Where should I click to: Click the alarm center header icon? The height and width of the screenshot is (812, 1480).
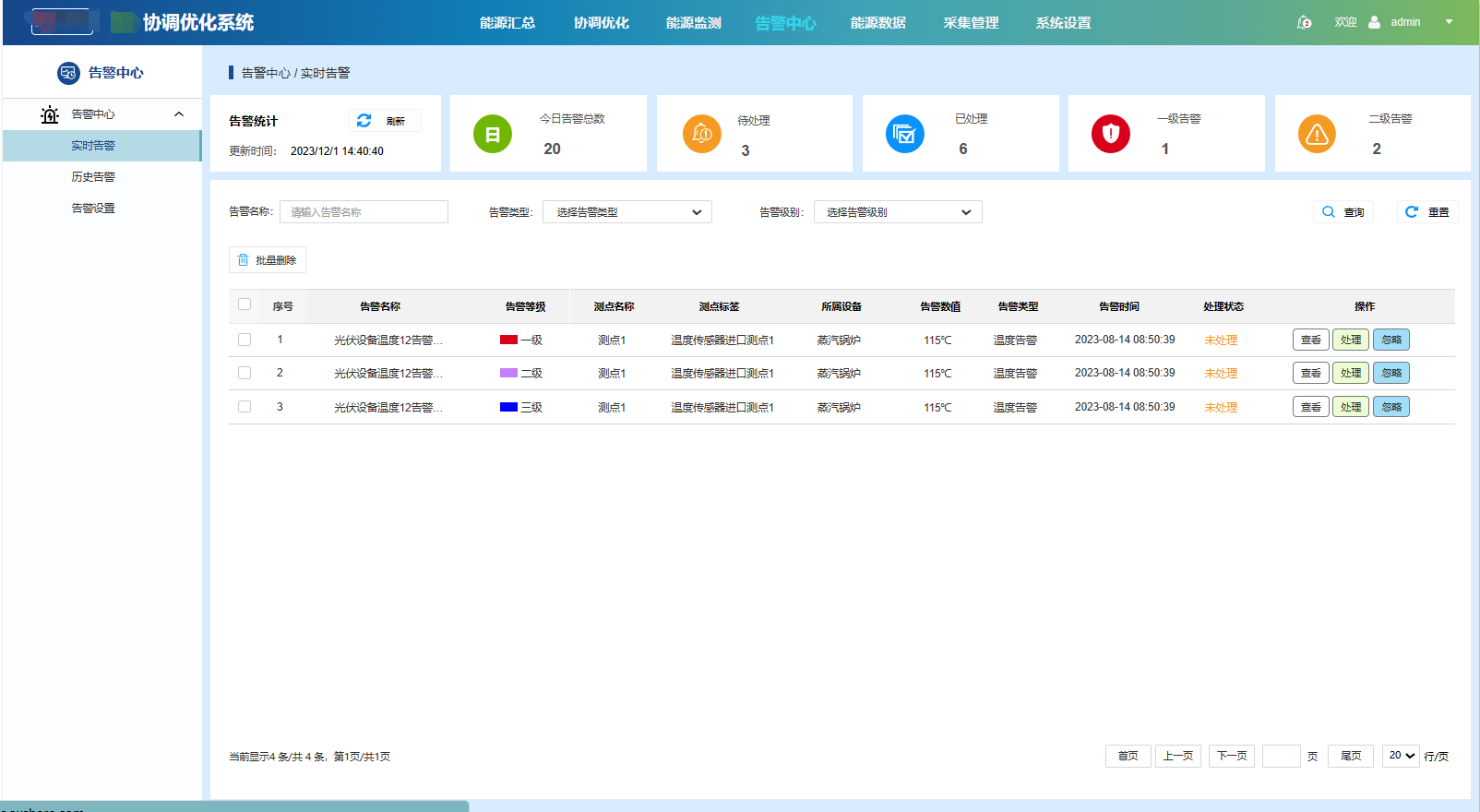point(68,73)
